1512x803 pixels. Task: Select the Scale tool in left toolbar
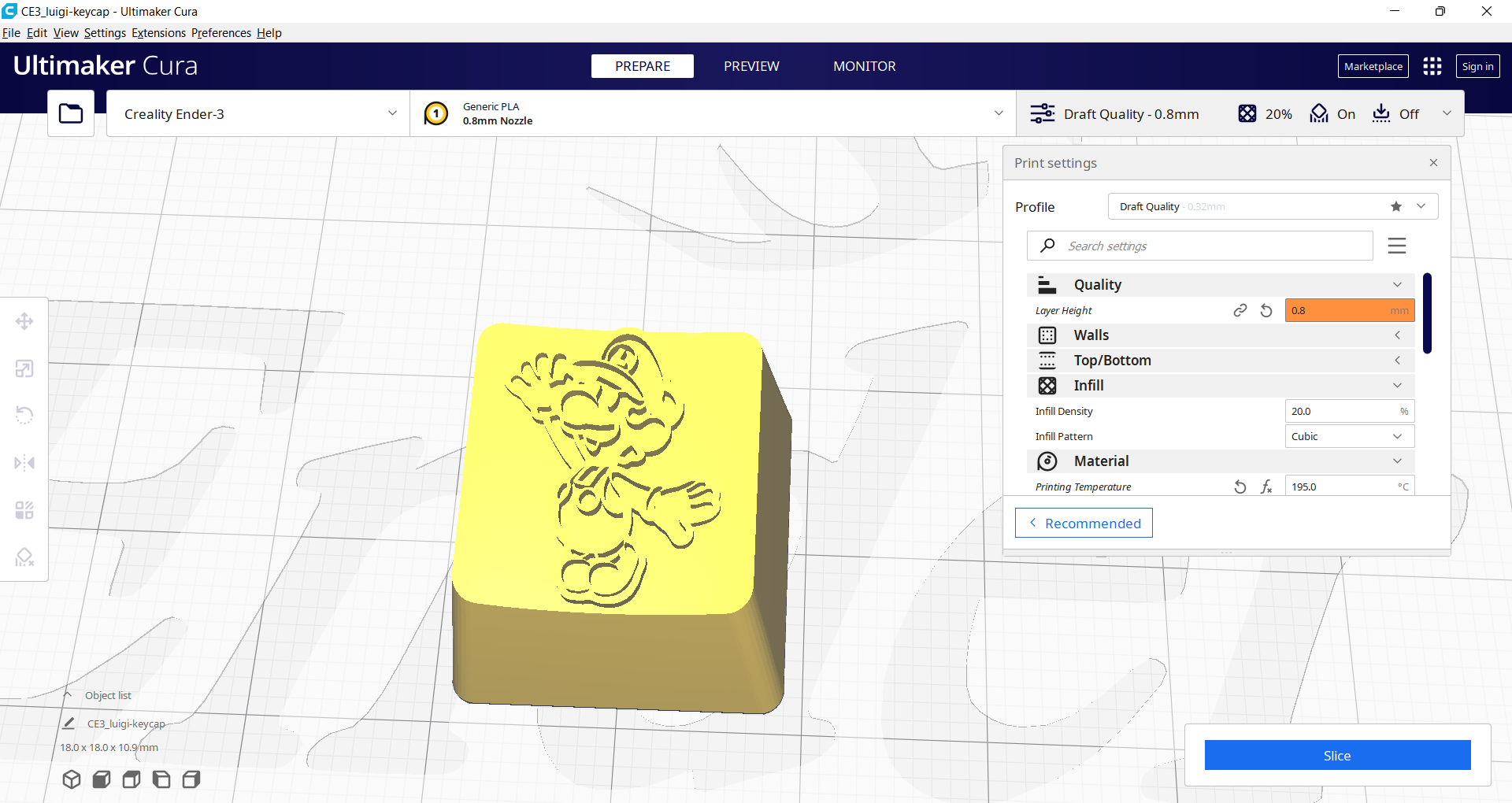coord(24,368)
